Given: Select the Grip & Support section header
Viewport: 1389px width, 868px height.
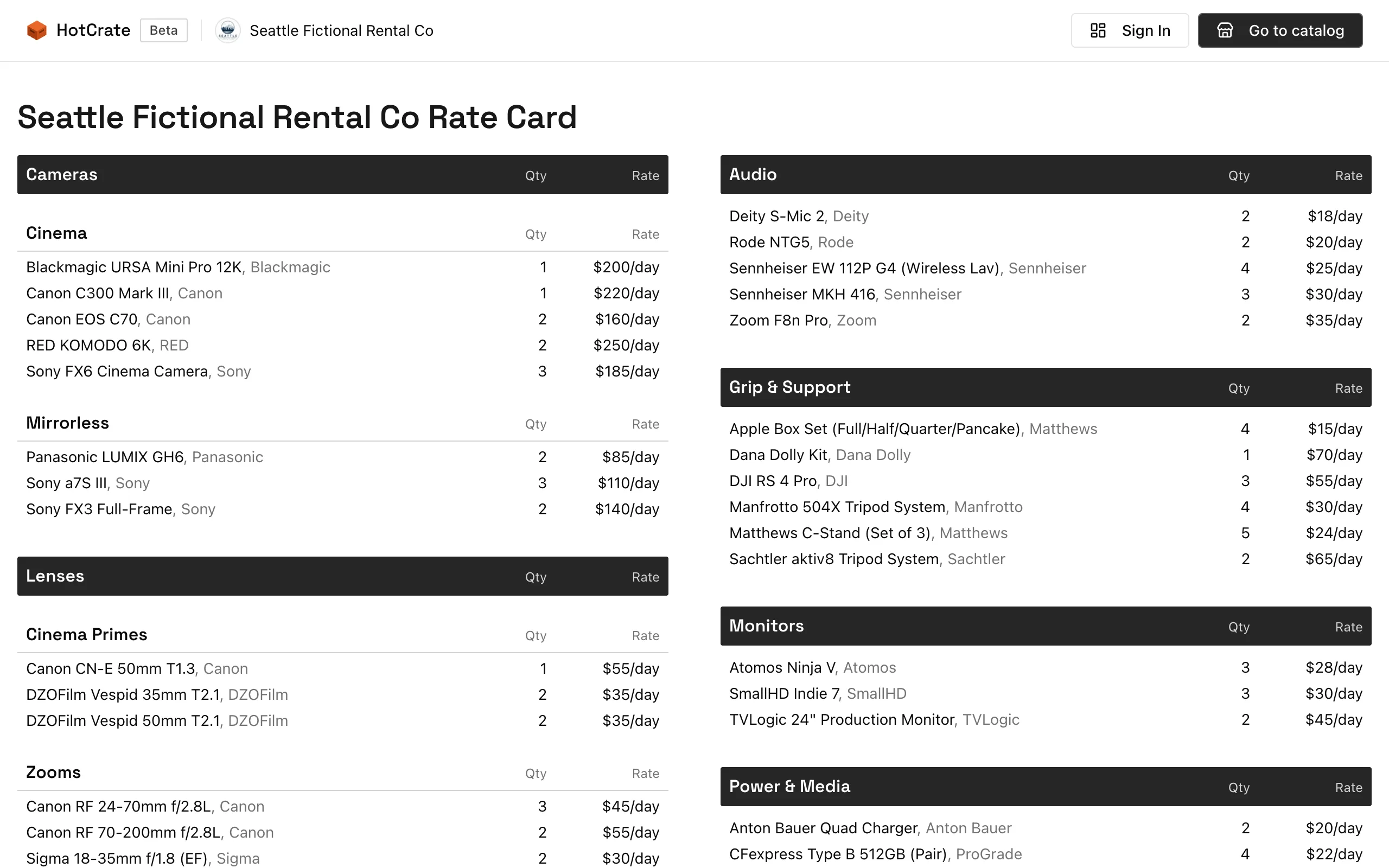Looking at the screenshot, I should click(x=1046, y=387).
